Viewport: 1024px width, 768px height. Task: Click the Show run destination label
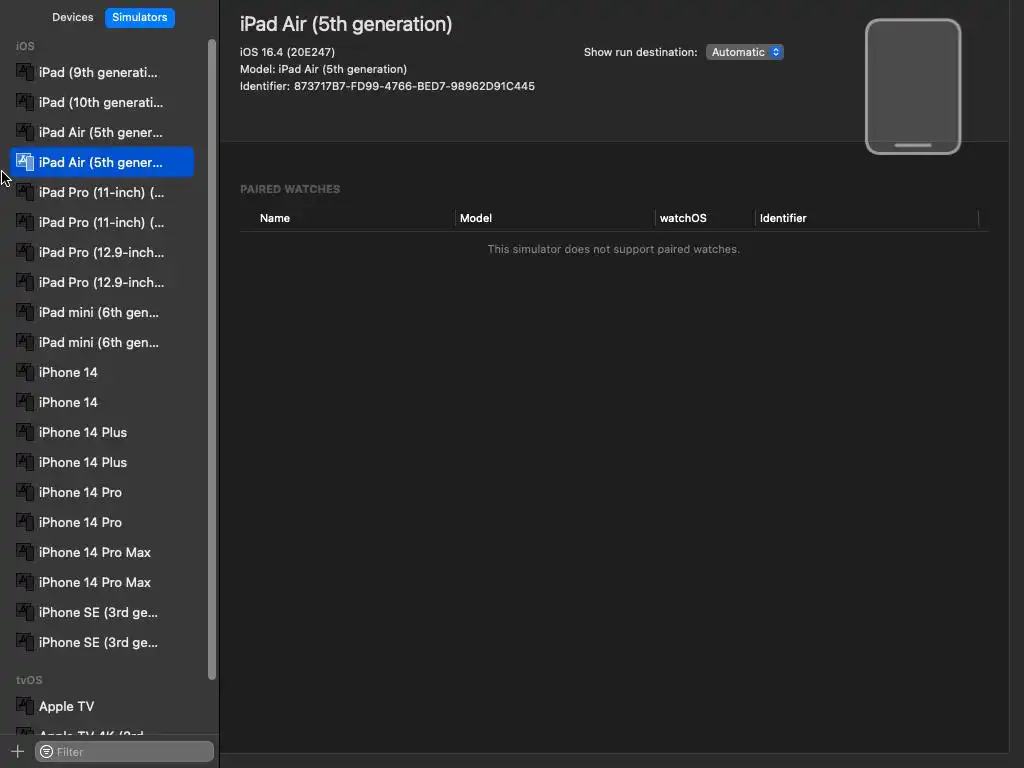[641, 52]
